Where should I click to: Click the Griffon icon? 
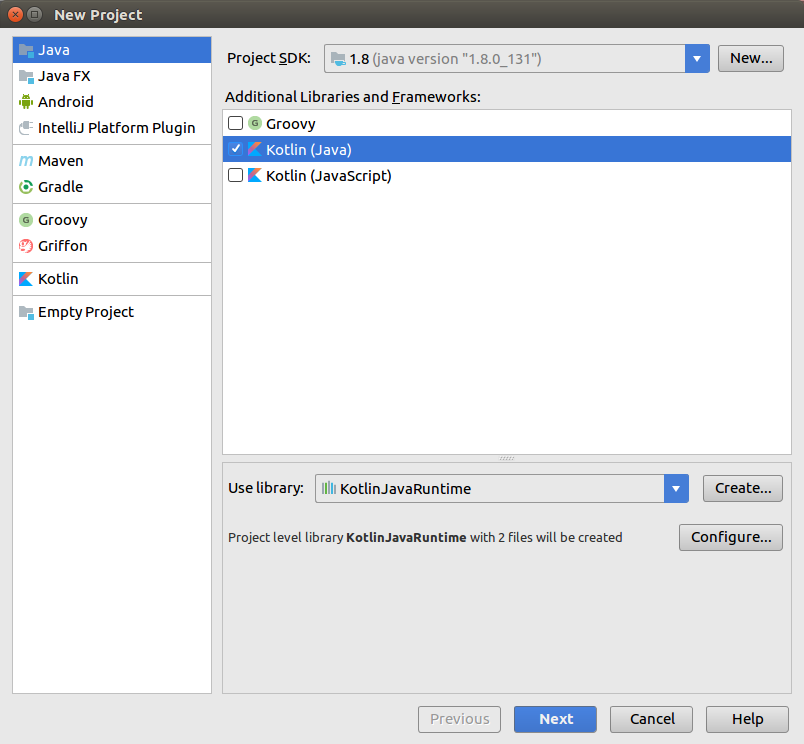(x=26, y=246)
